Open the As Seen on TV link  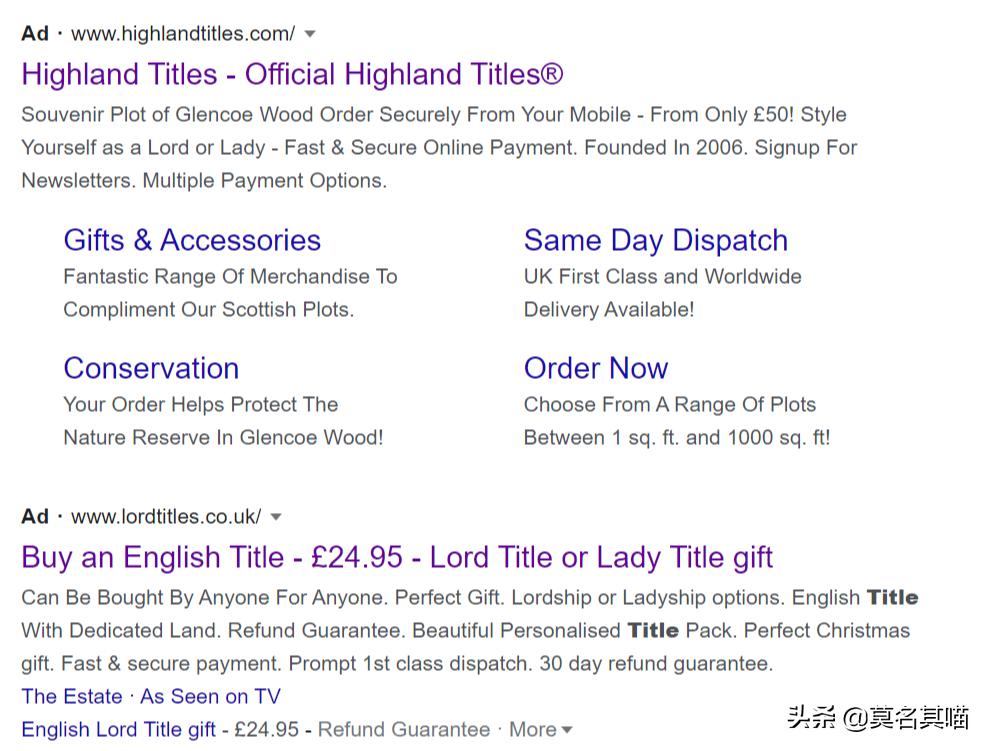pyautogui.click(x=210, y=697)
